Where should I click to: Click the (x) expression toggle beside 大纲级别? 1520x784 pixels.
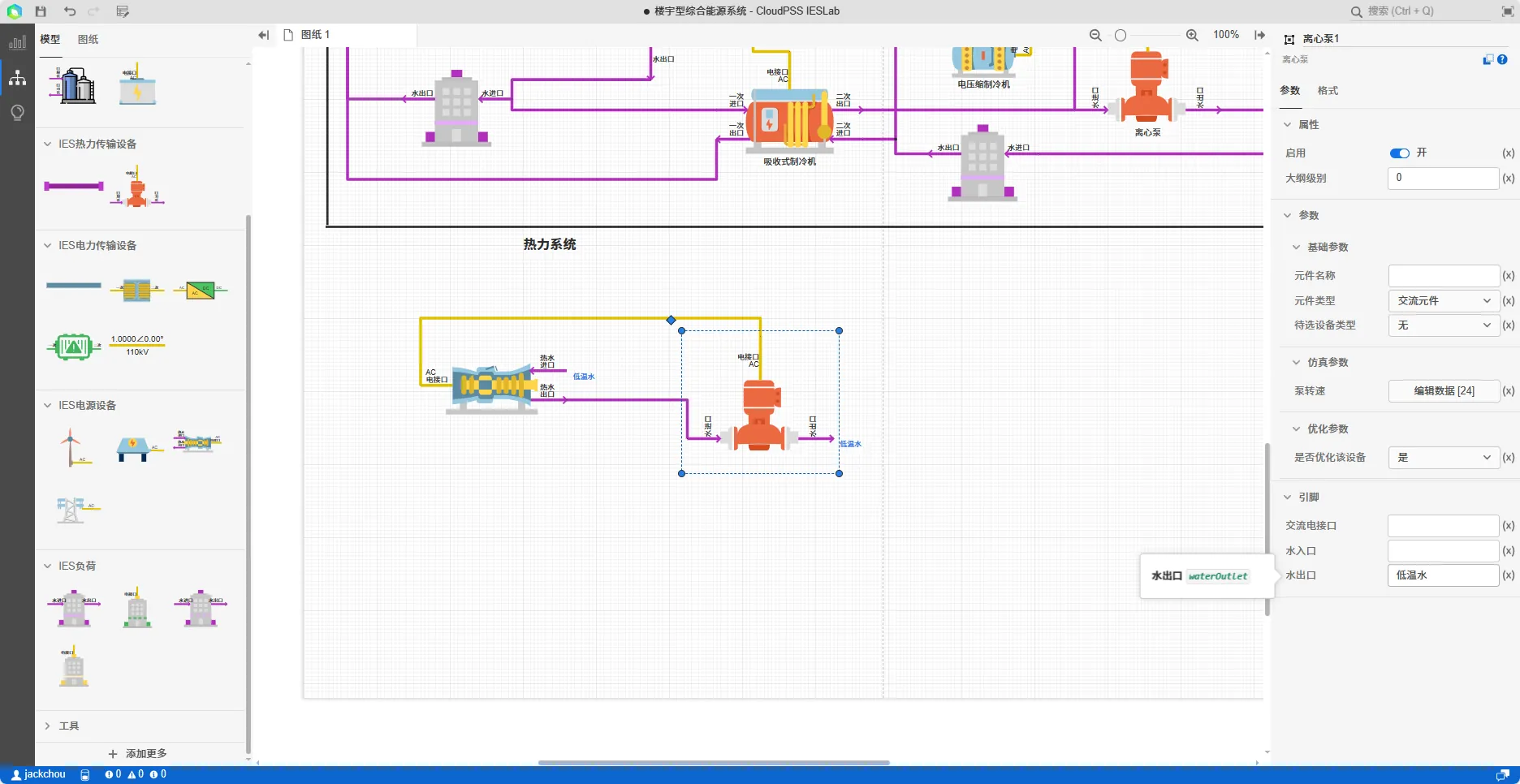coord(1508,179)
